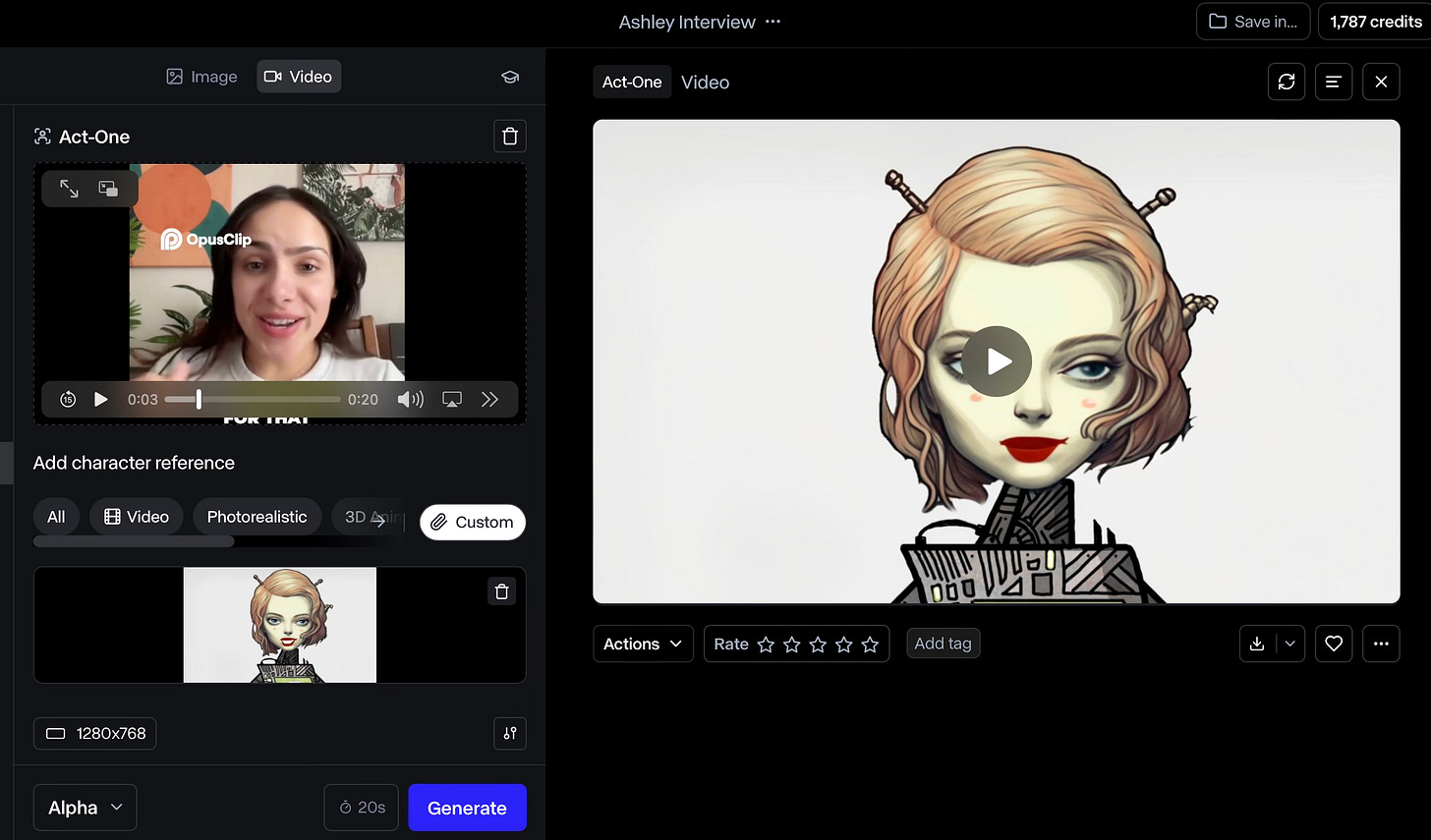The height and width of the screenshot is (840, 1431).
Task: Open the 1,787 credits button
Action: pyautogui.click(x=1376, y=22)
